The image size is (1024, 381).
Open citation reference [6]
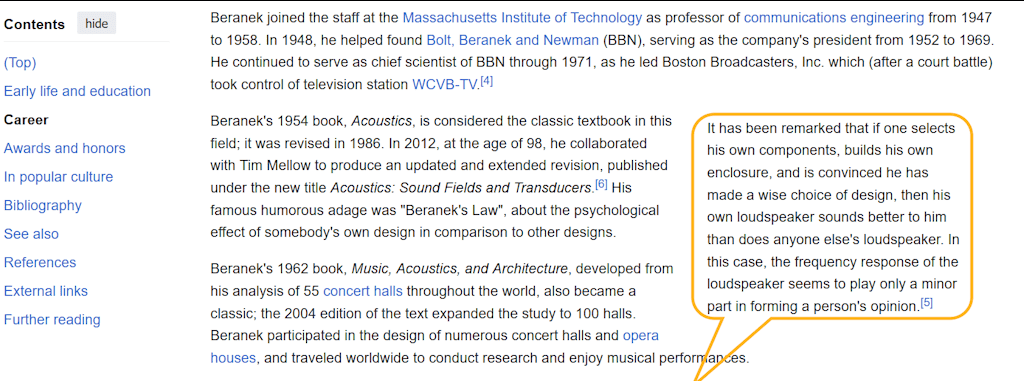click(601, 184)
